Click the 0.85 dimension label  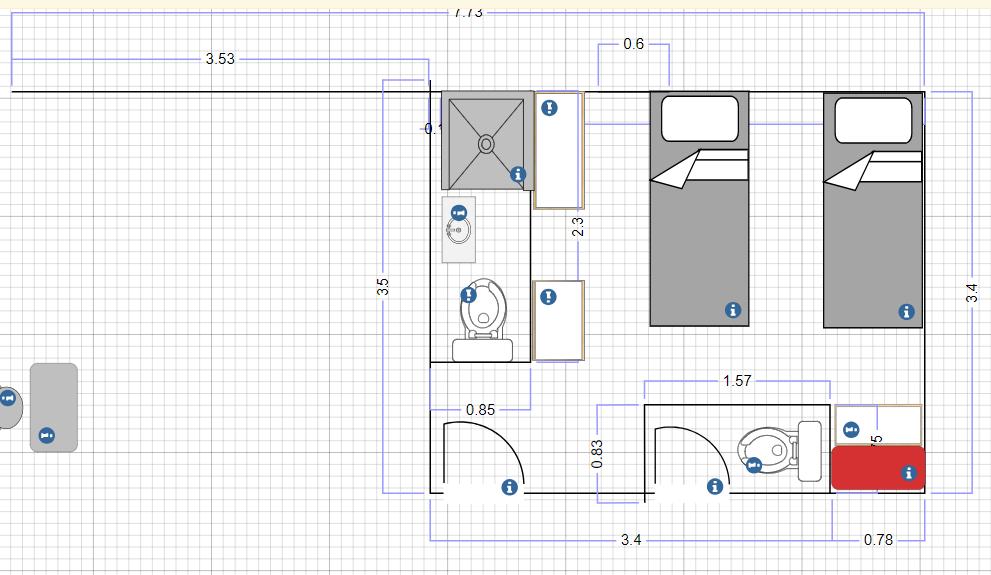(480, 410)
